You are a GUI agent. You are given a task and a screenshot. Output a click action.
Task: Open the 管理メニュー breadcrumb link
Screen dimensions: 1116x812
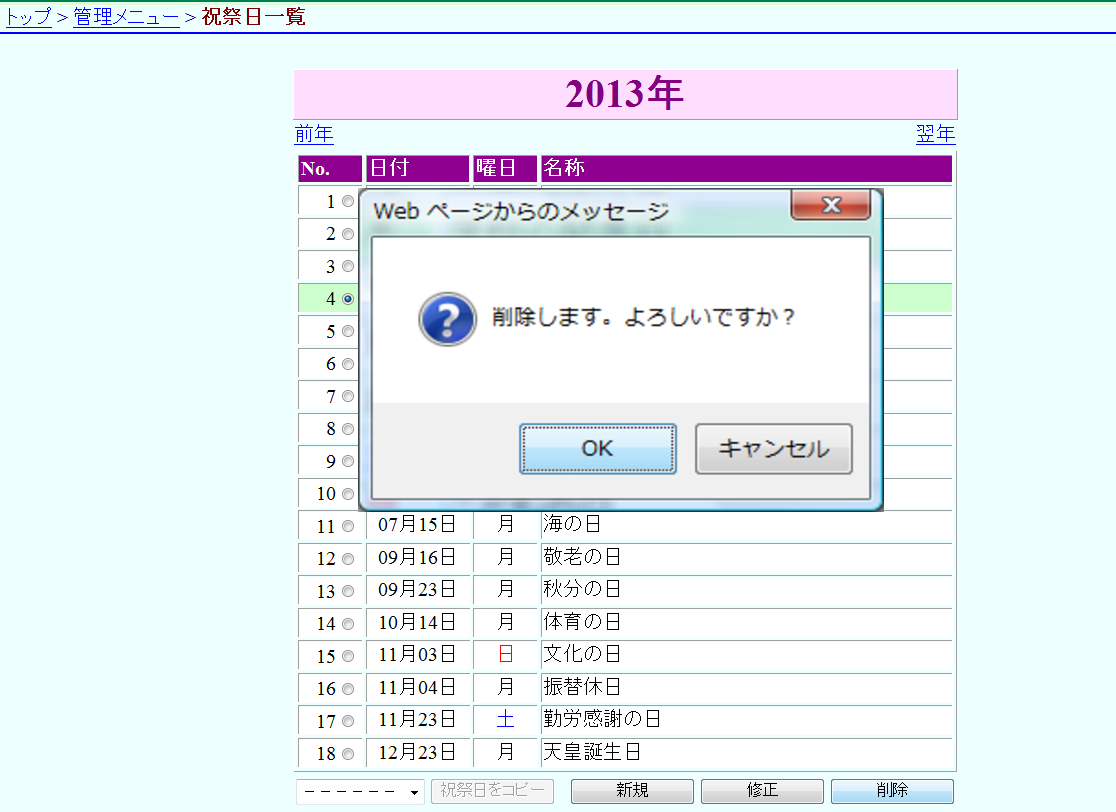pos(126,16)
